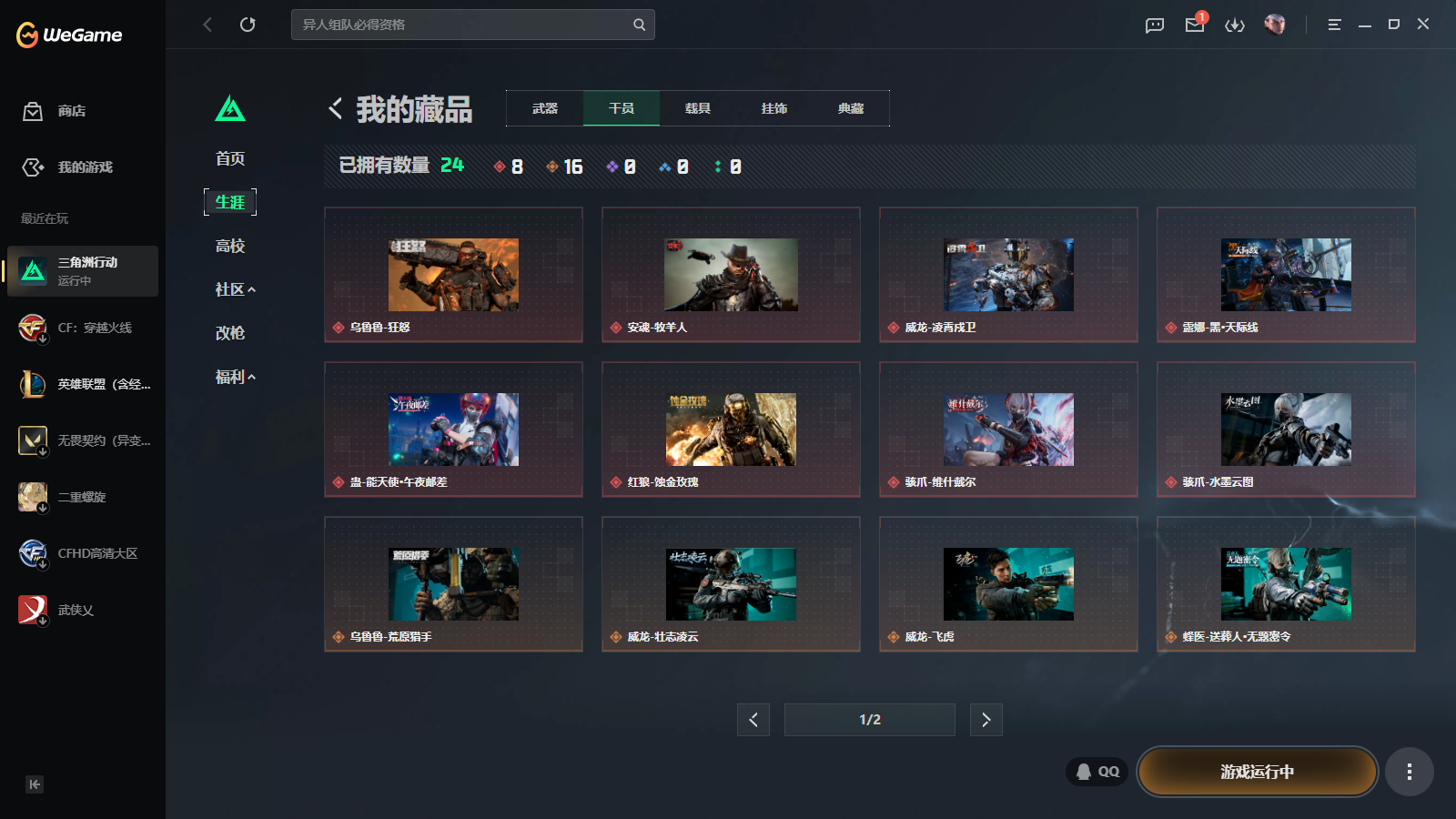This screenshot has width=1456, height=819.
Task: Click the QQ button
Action: pos(1097,772)
